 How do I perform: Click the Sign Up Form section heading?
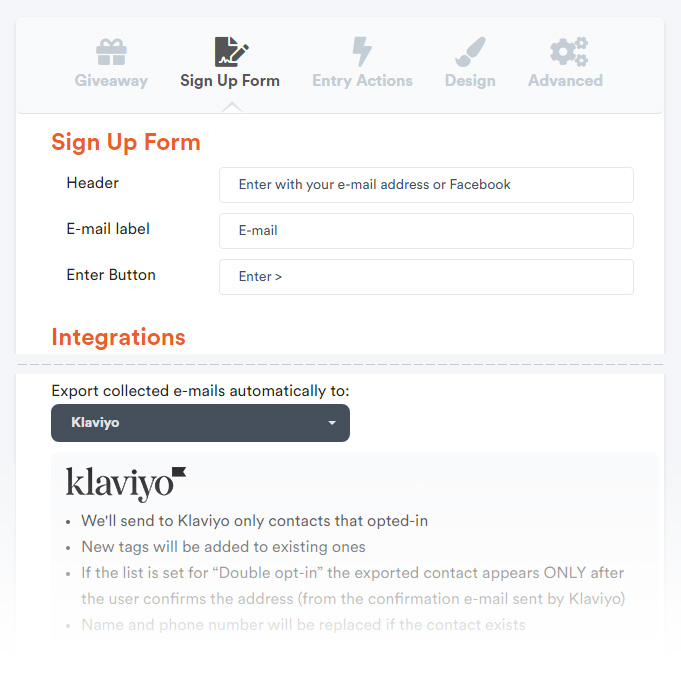coord(126,143)
